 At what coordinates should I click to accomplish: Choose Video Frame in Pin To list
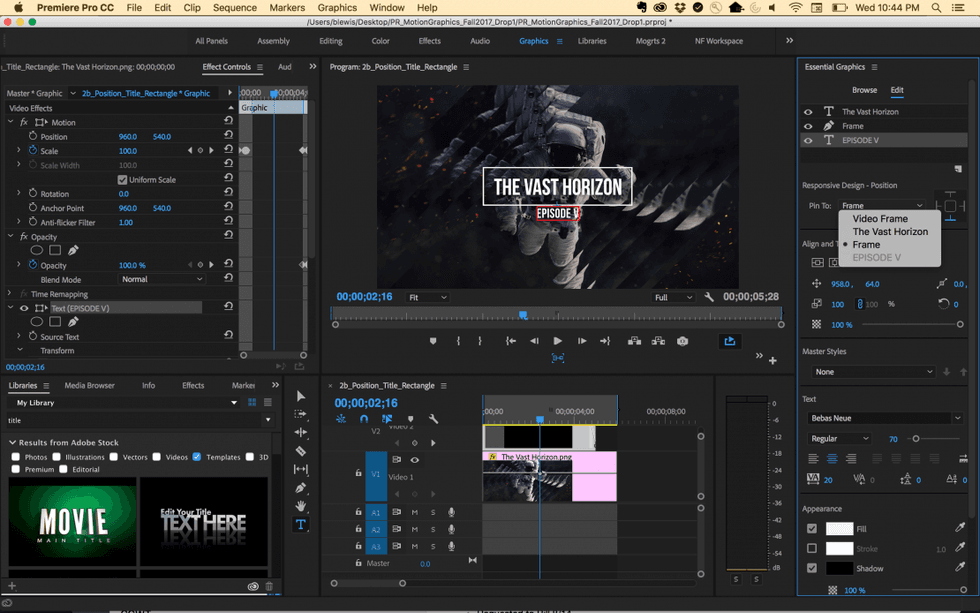coord(880,219)
